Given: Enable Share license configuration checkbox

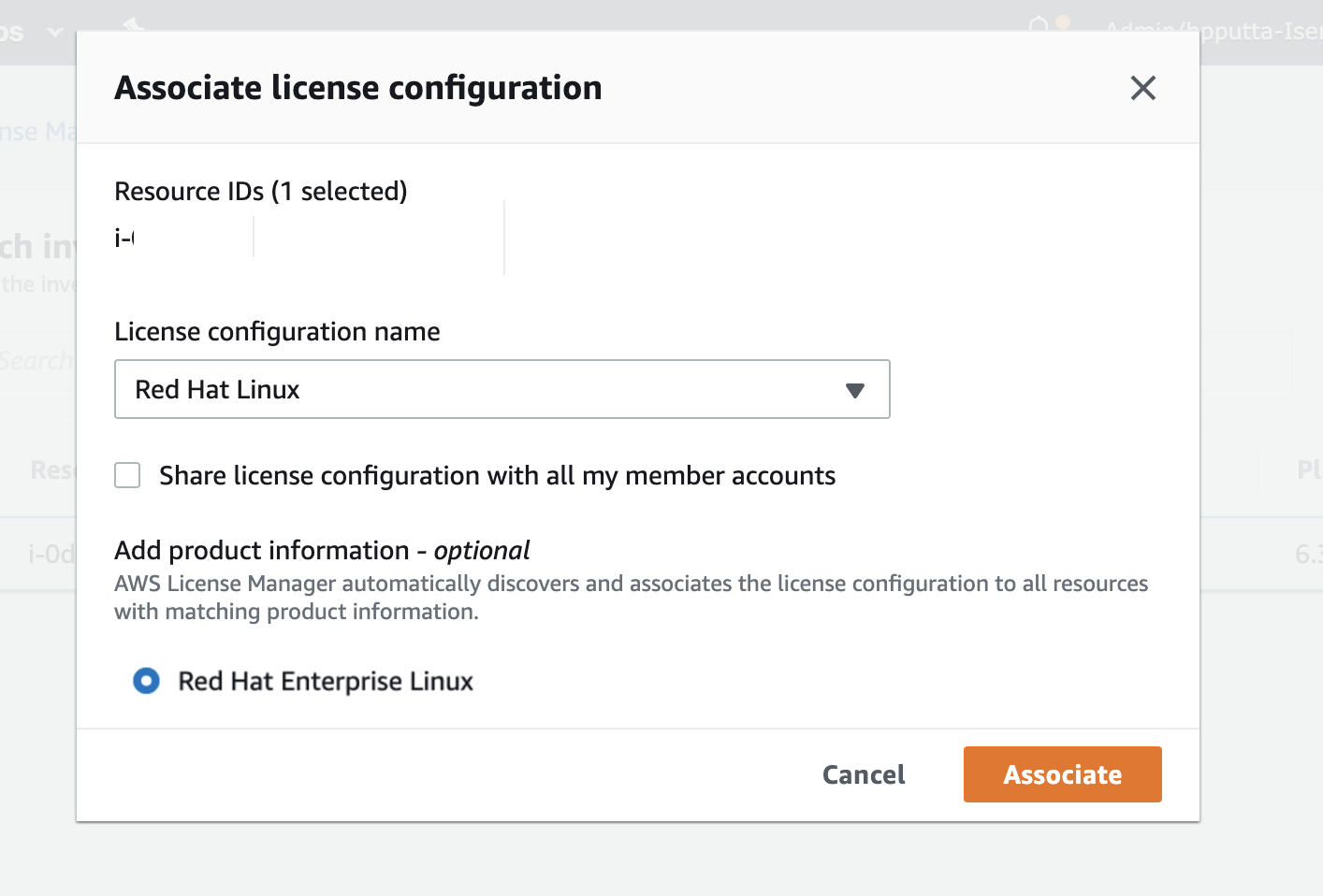Looking at the screenshot, I should click(127, 475).
